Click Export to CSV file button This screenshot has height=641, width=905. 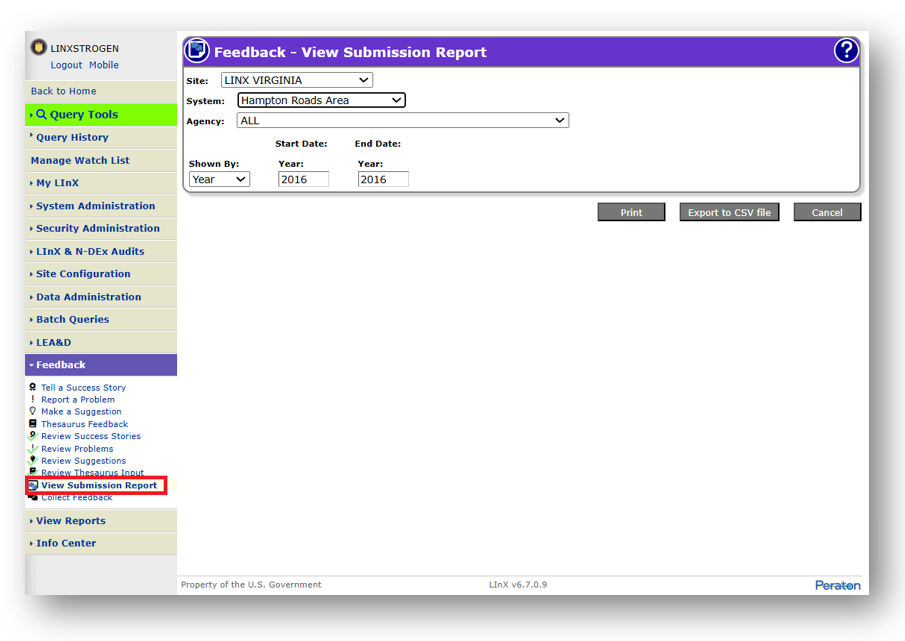pos(729,212)
